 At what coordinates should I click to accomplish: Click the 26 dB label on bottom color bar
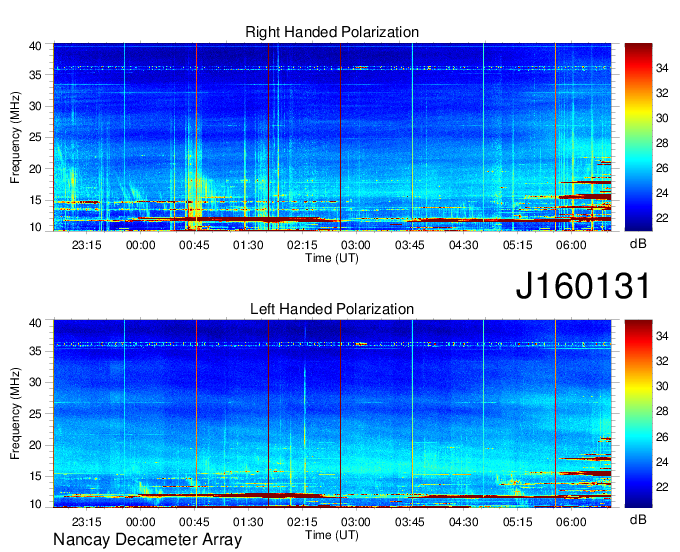662,437
